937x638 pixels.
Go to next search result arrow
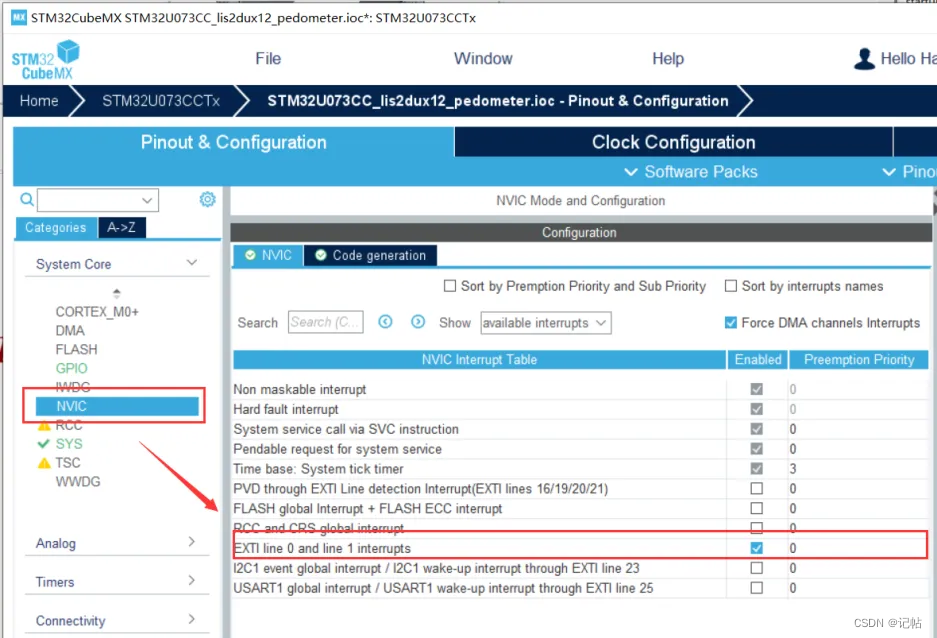click(x=418, y=322)
